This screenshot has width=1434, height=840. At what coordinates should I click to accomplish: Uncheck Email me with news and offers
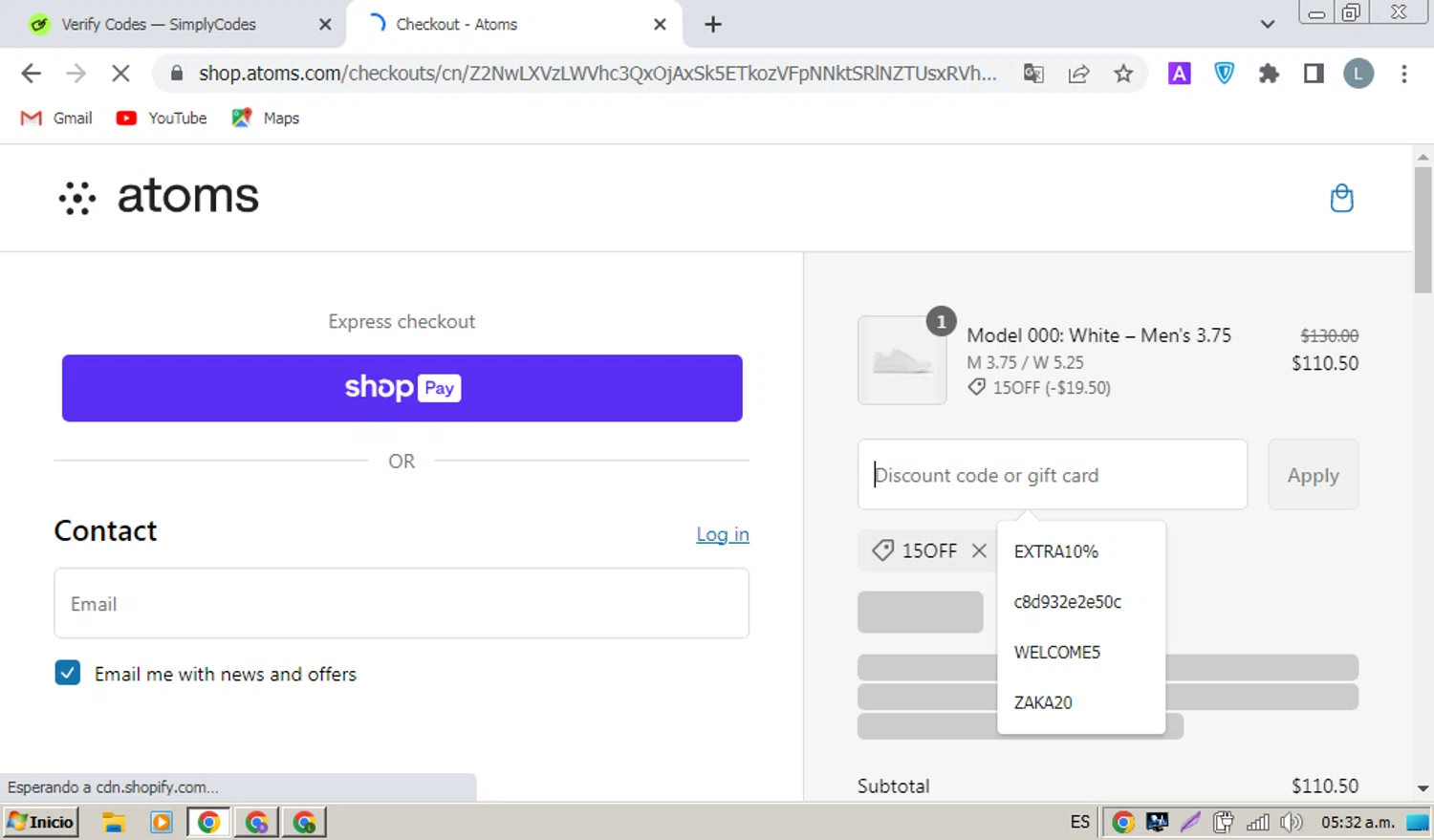click(68, 673)
